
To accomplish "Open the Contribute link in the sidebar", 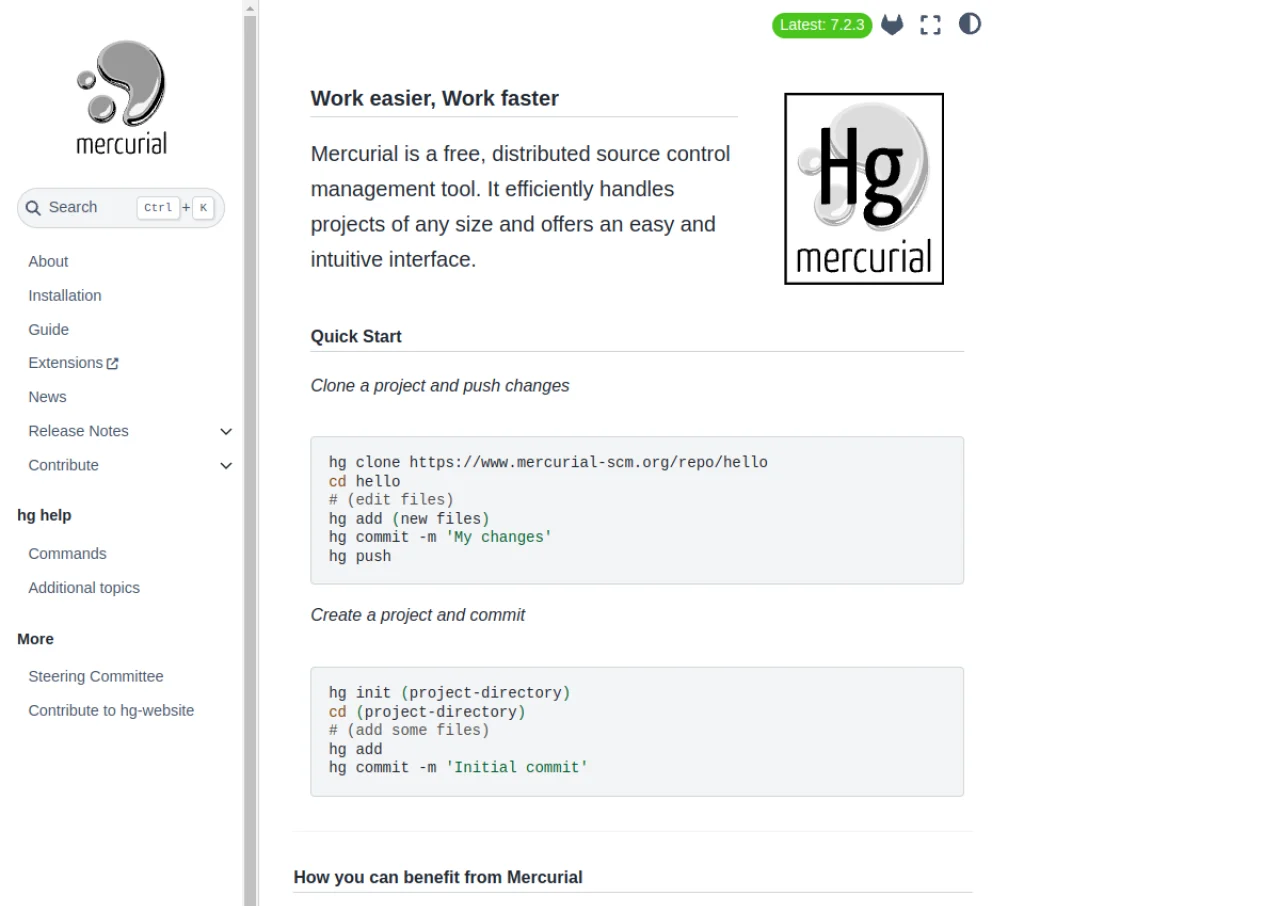I will coord(63,465).
